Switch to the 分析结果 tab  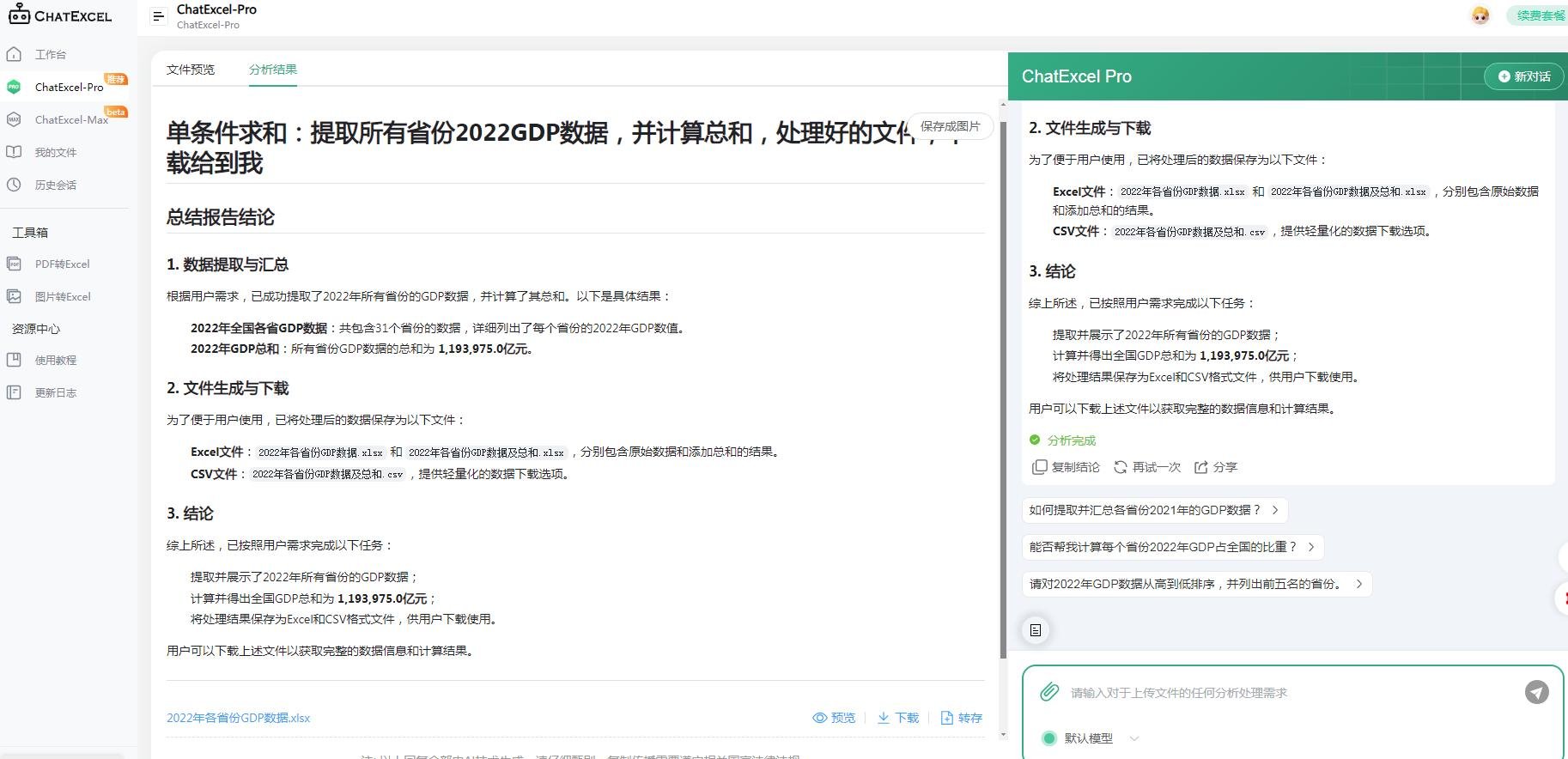[273, 70]
